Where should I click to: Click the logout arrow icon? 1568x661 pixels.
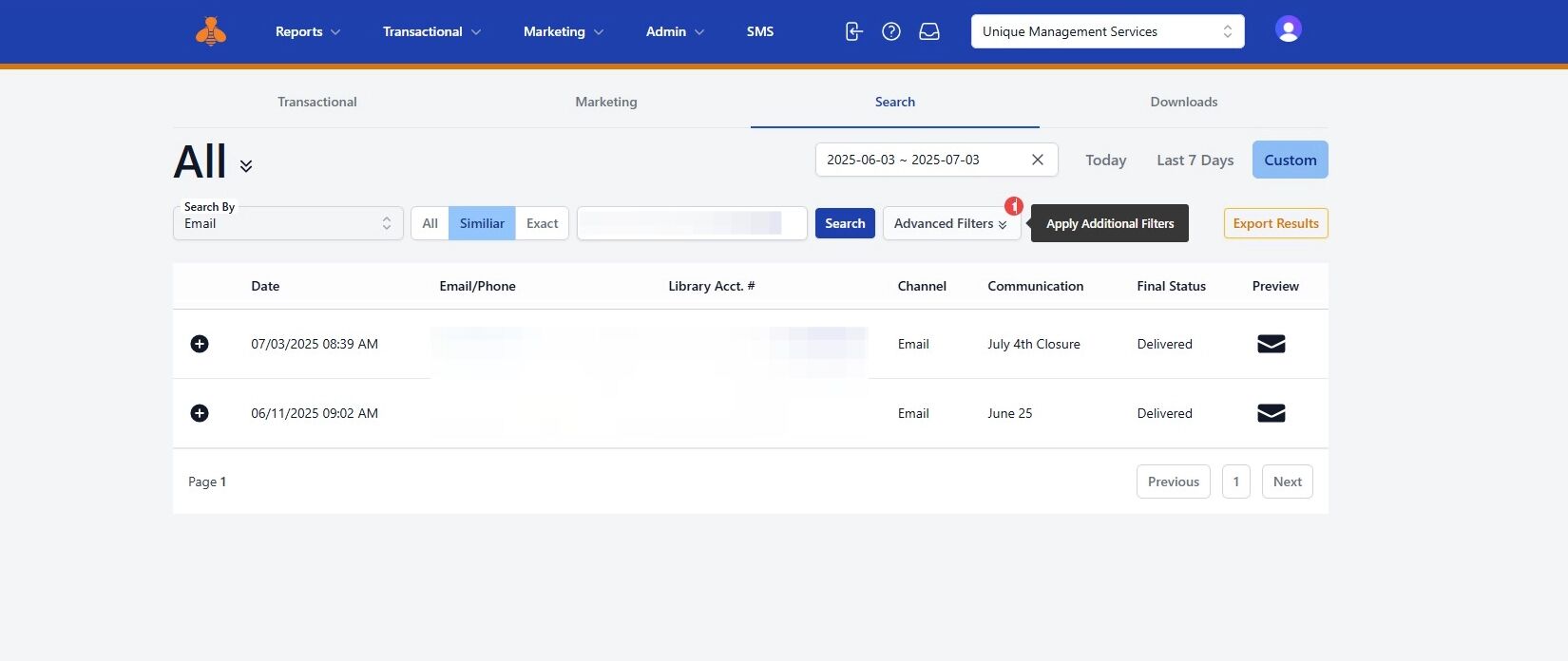[x=853, y=31]
